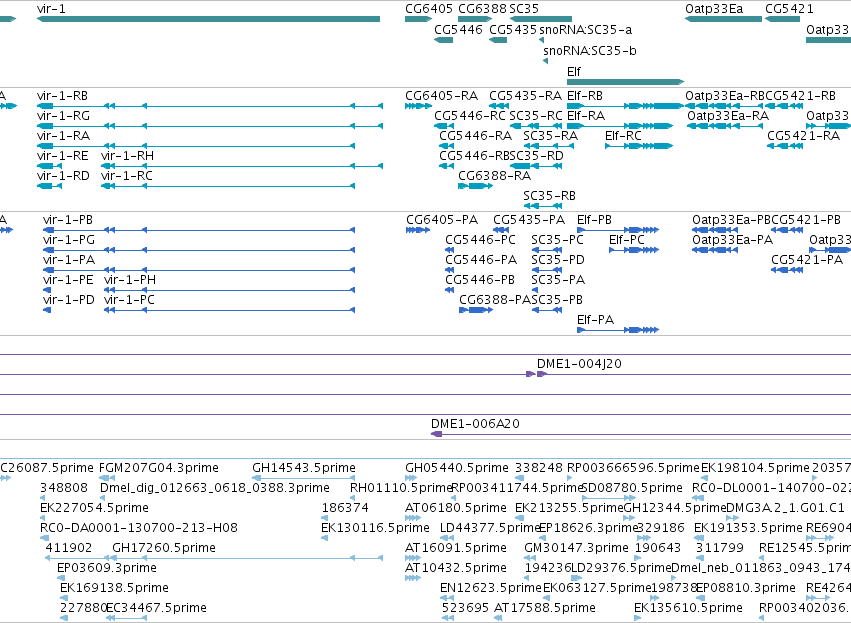Click the vir-1-PH protein label
The height and width of the screenshot is (623, 851).
click(x=130, y=279)
